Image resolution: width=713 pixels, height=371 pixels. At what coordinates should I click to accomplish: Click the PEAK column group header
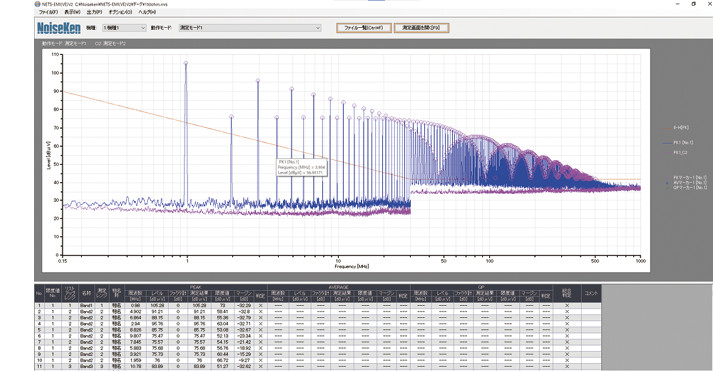(x=196, y=287)
